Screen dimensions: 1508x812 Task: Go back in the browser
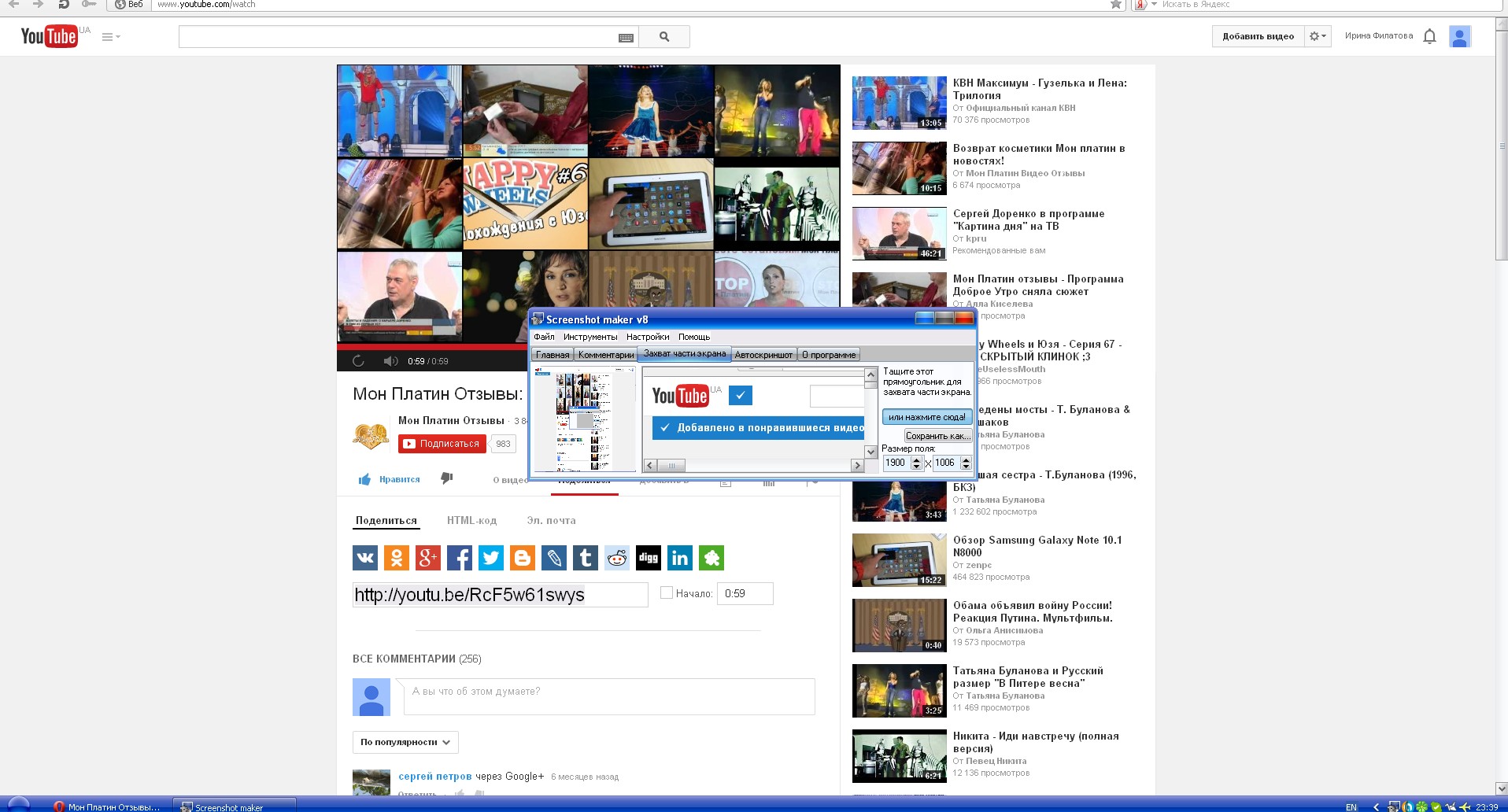point(13,4)
